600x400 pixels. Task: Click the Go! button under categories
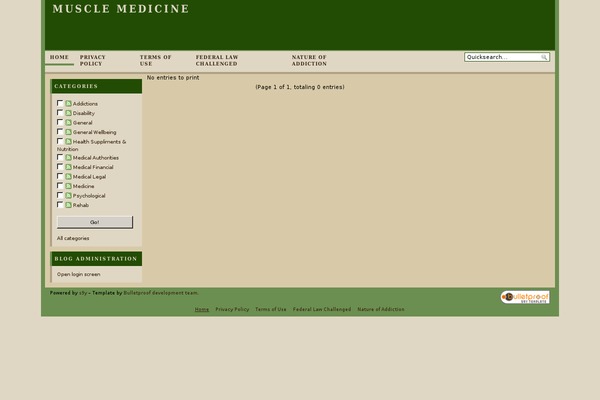point(95,222)
